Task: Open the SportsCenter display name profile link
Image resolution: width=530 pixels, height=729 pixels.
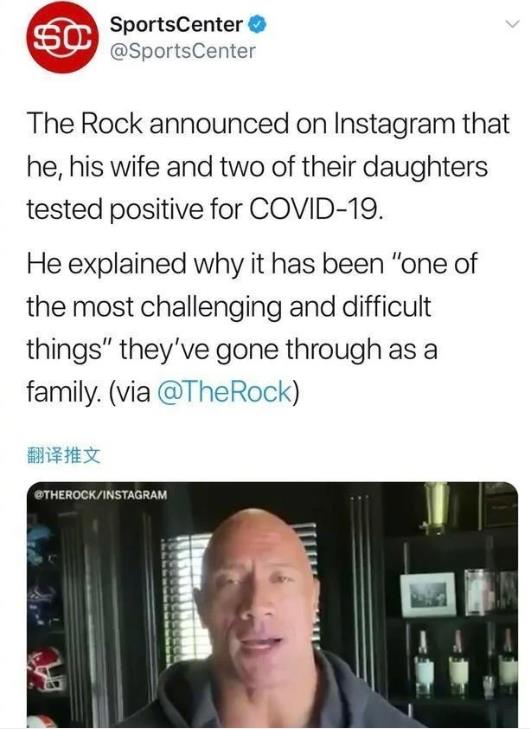Action: (x=176, y=25)
